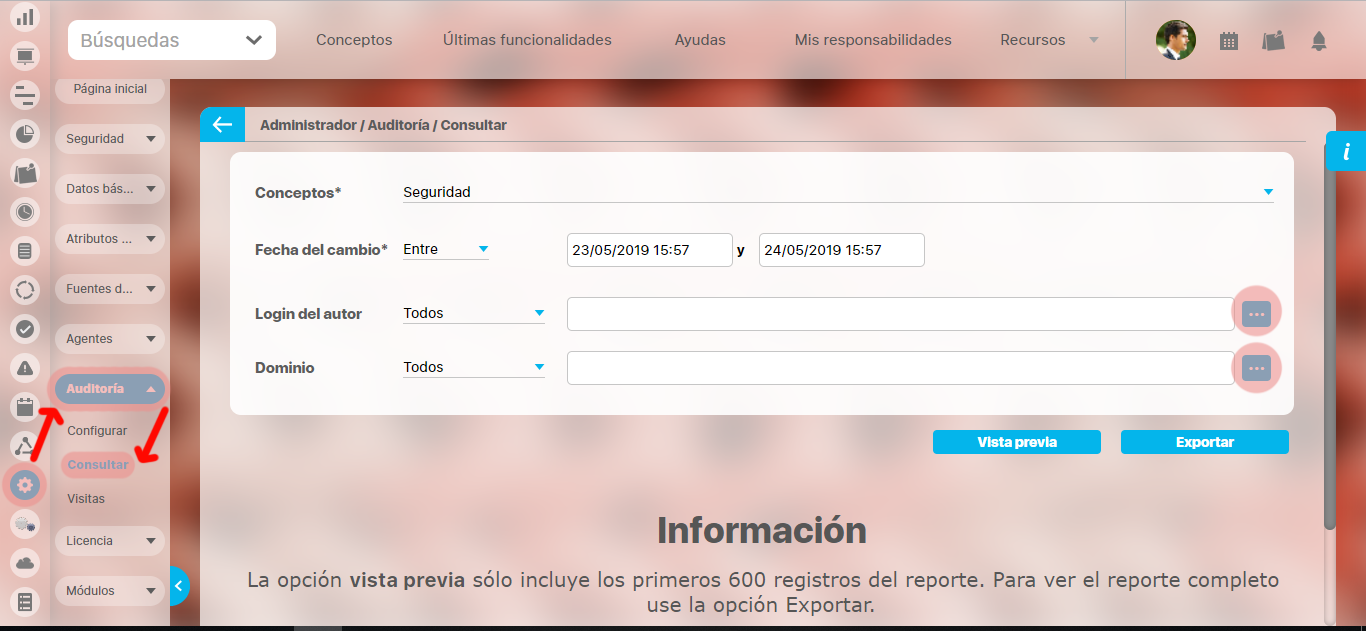Open the pie chart module icon
1366x631 pixels.
point(25,133)
